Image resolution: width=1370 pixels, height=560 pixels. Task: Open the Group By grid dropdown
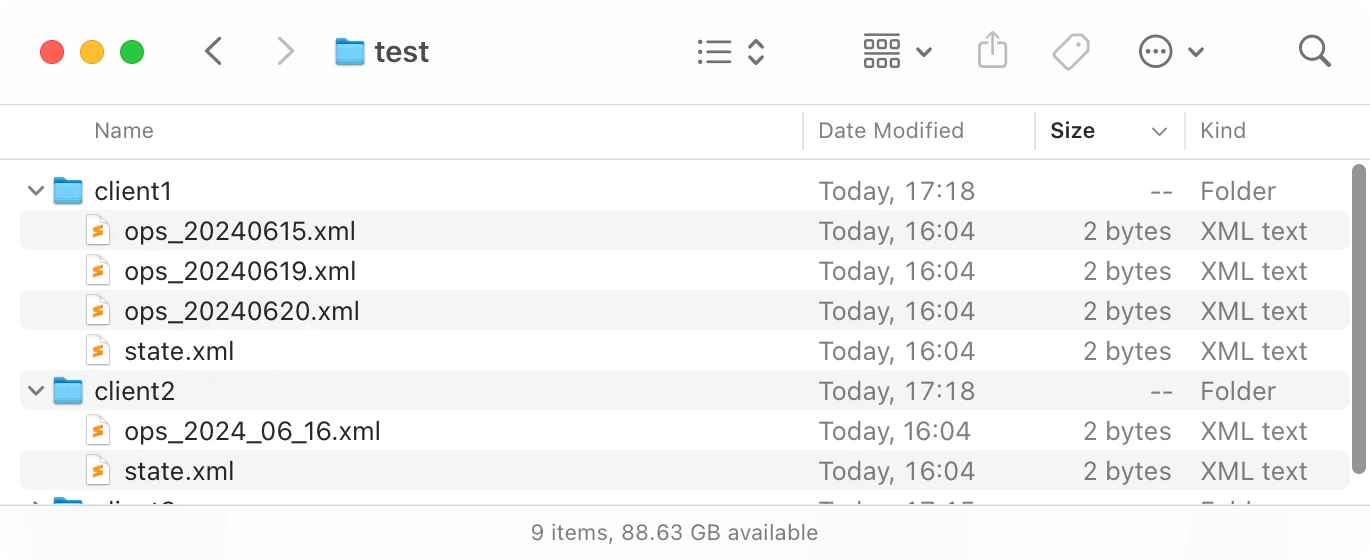tap(896, 51)
